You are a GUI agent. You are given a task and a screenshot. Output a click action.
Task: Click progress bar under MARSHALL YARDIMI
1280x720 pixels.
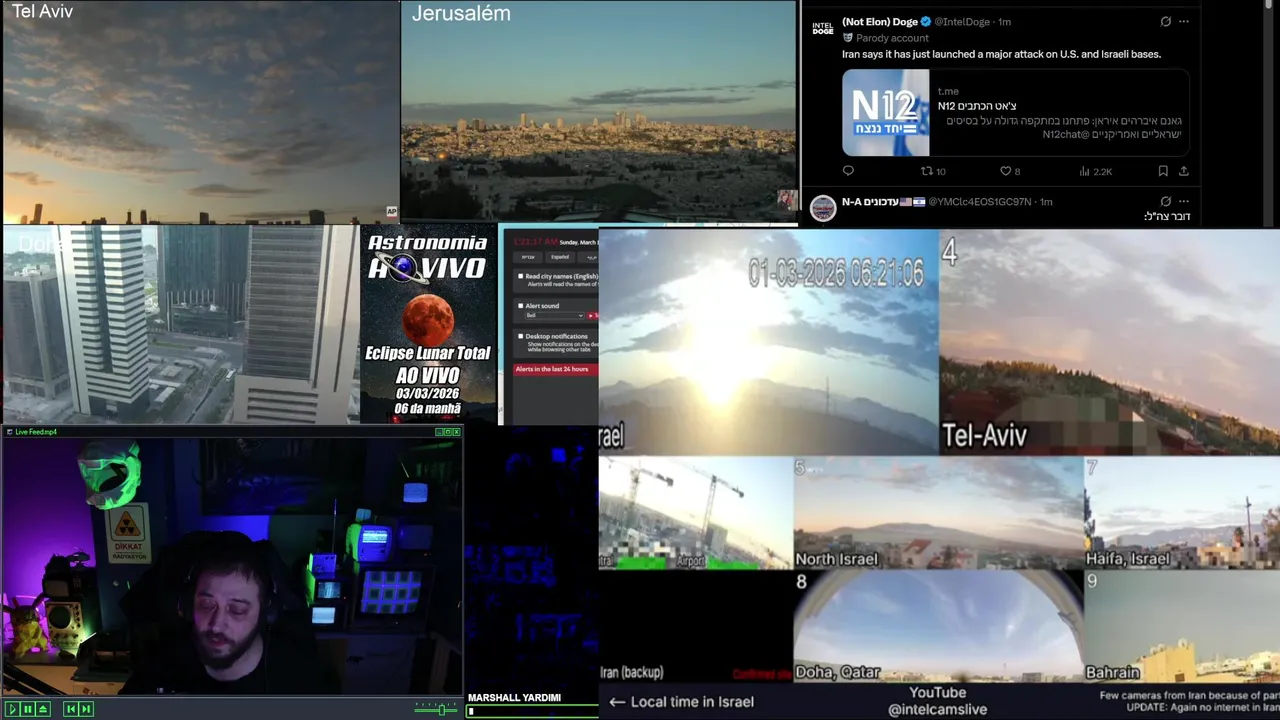(532, 712)
